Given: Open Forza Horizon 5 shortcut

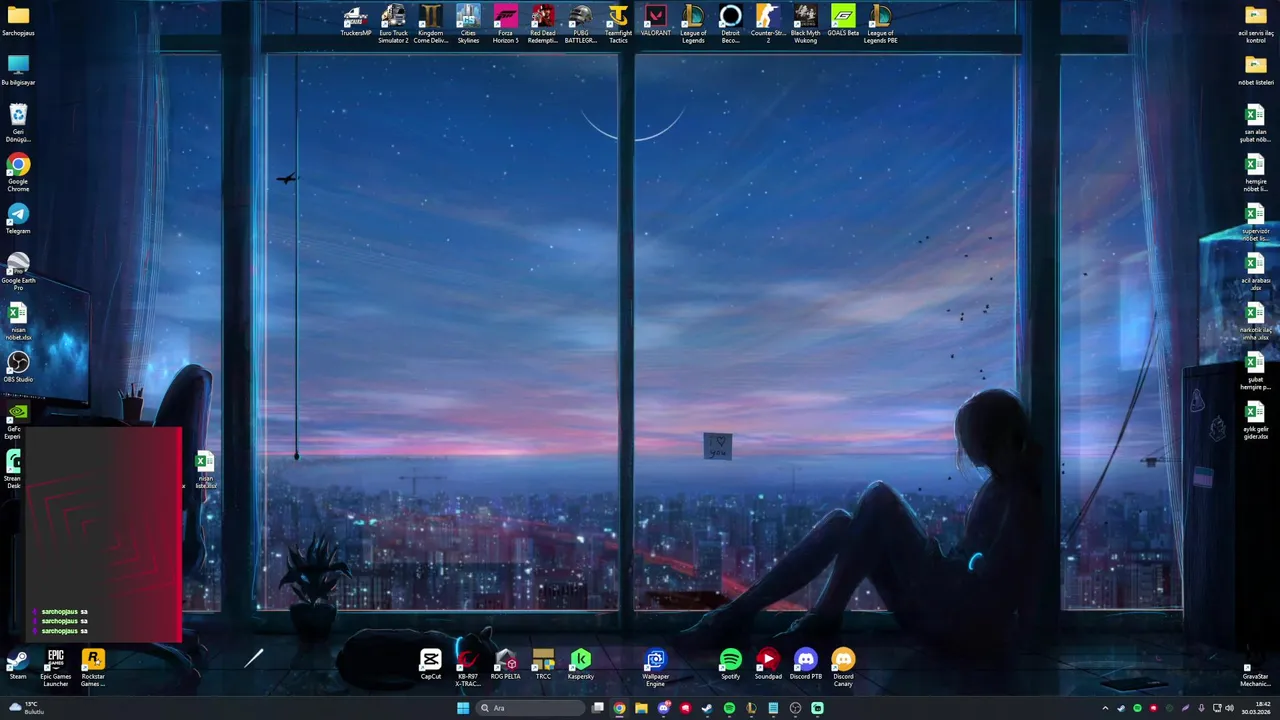Looking at the screenshot, I should pyautogui.click(x=505, y=24).
